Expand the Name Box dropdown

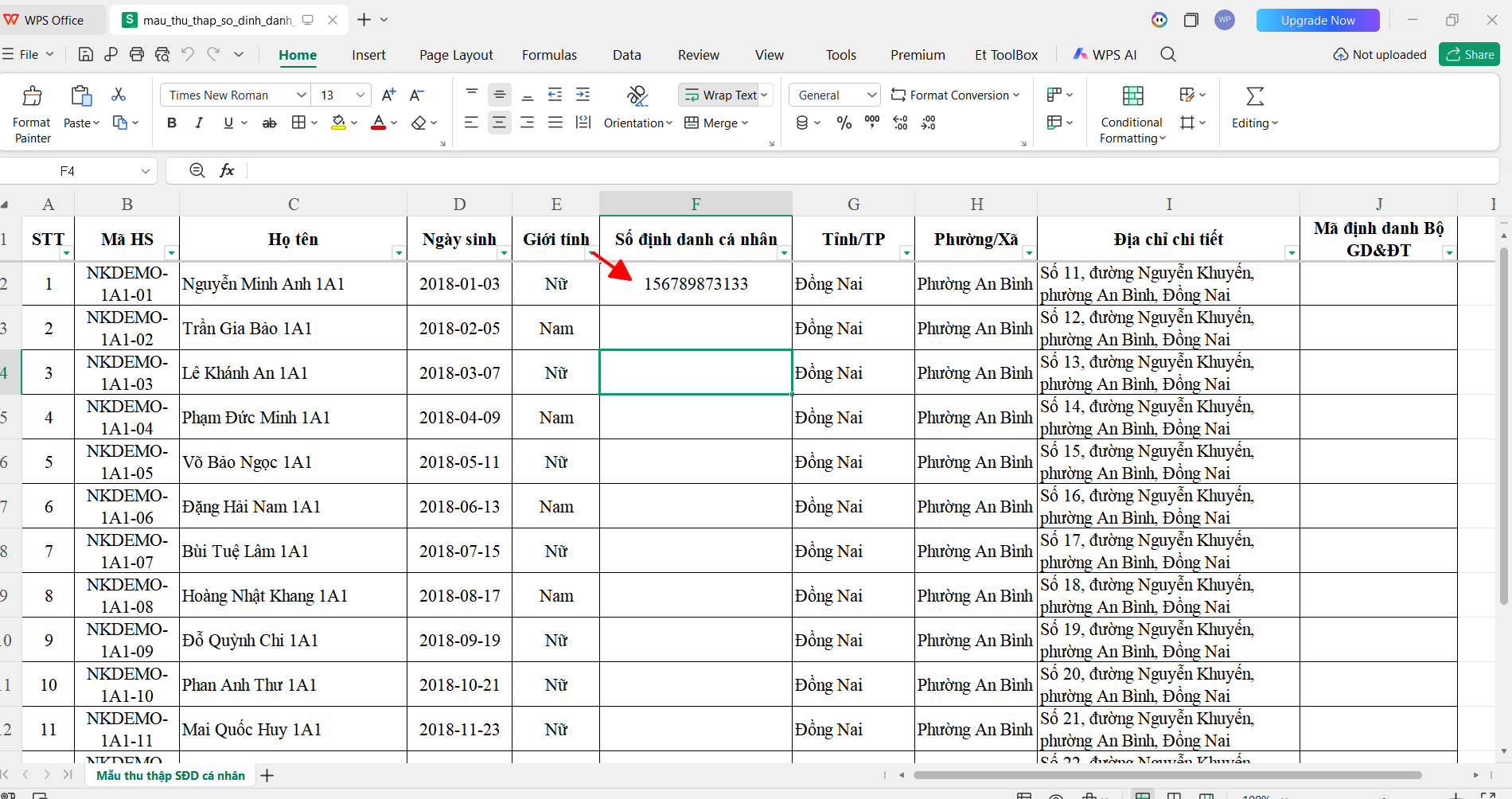pyautogui.click(x=146, y=171)
